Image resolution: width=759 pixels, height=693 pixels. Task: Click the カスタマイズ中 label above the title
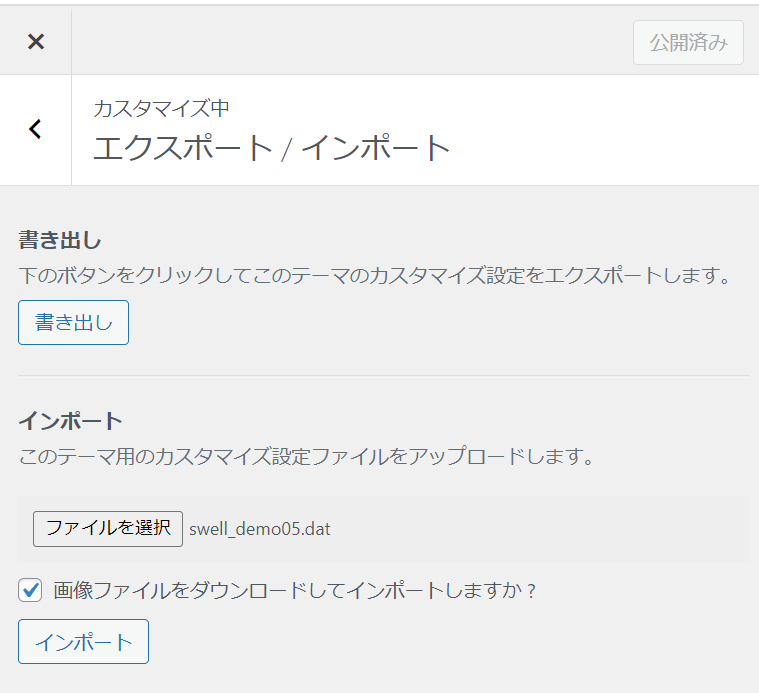pyautogui.click(x=161, y=108)
